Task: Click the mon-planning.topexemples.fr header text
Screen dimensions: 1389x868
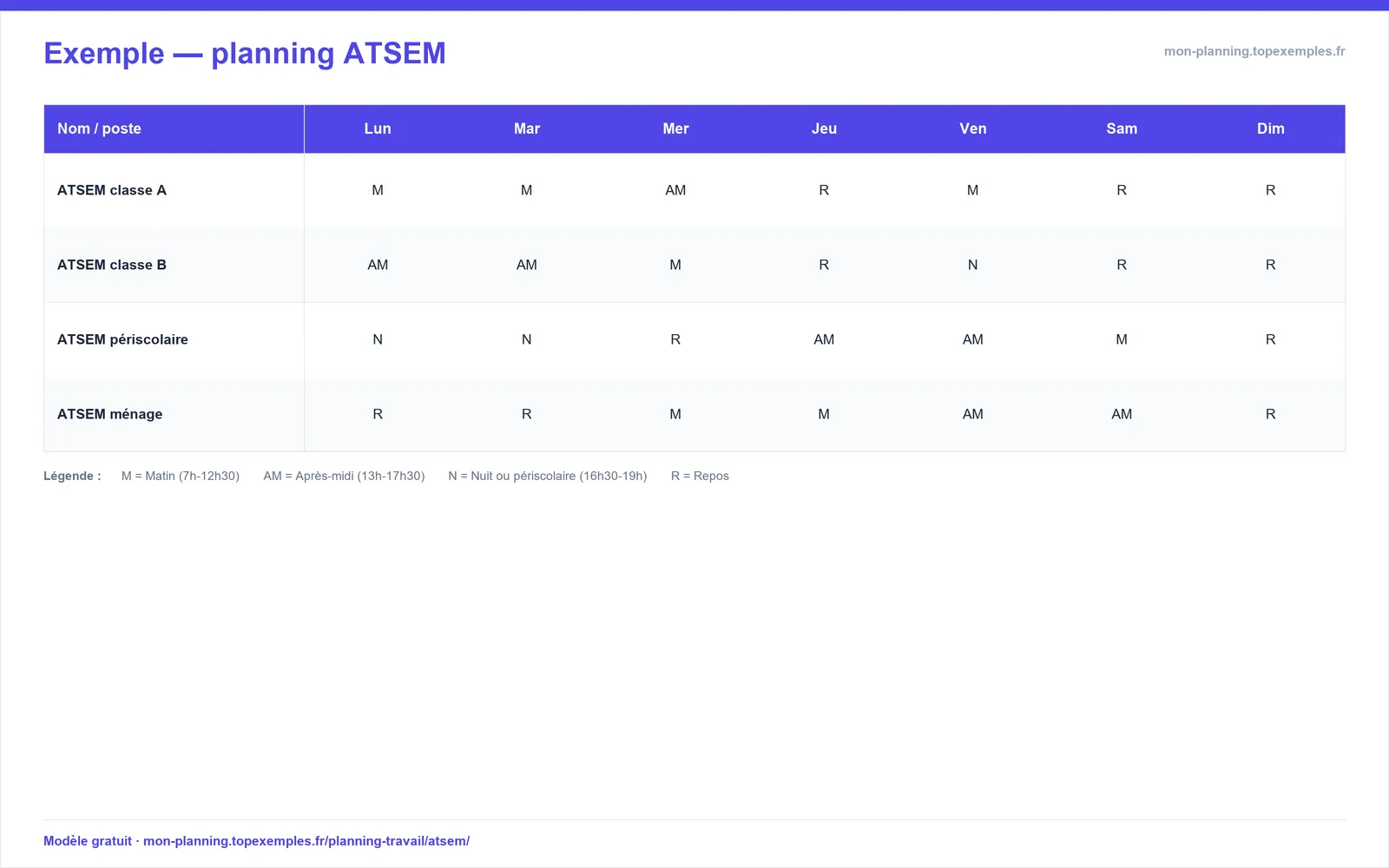Action: coord(1254,51)
